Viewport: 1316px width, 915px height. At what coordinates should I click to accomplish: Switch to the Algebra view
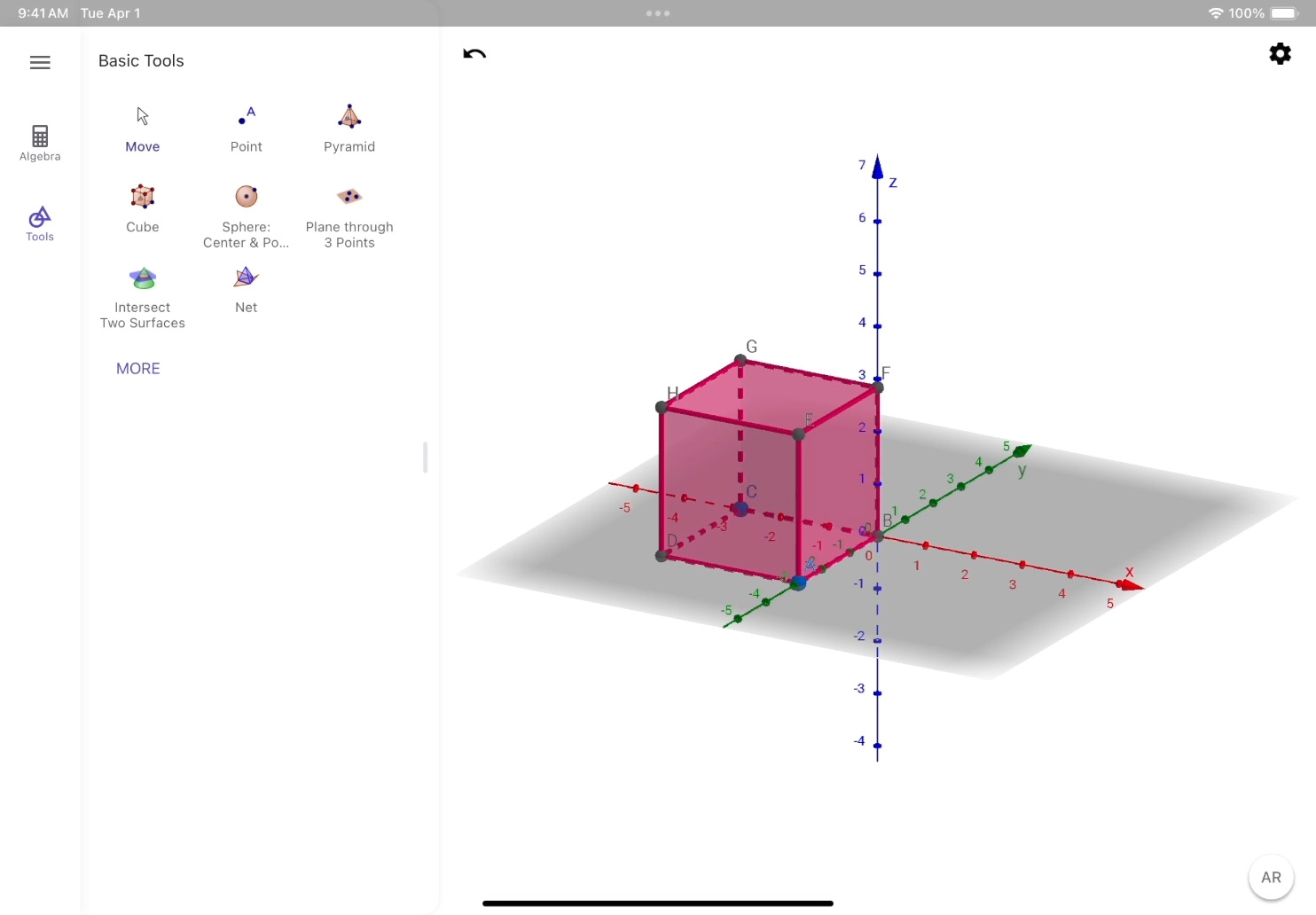pos(40,143)
